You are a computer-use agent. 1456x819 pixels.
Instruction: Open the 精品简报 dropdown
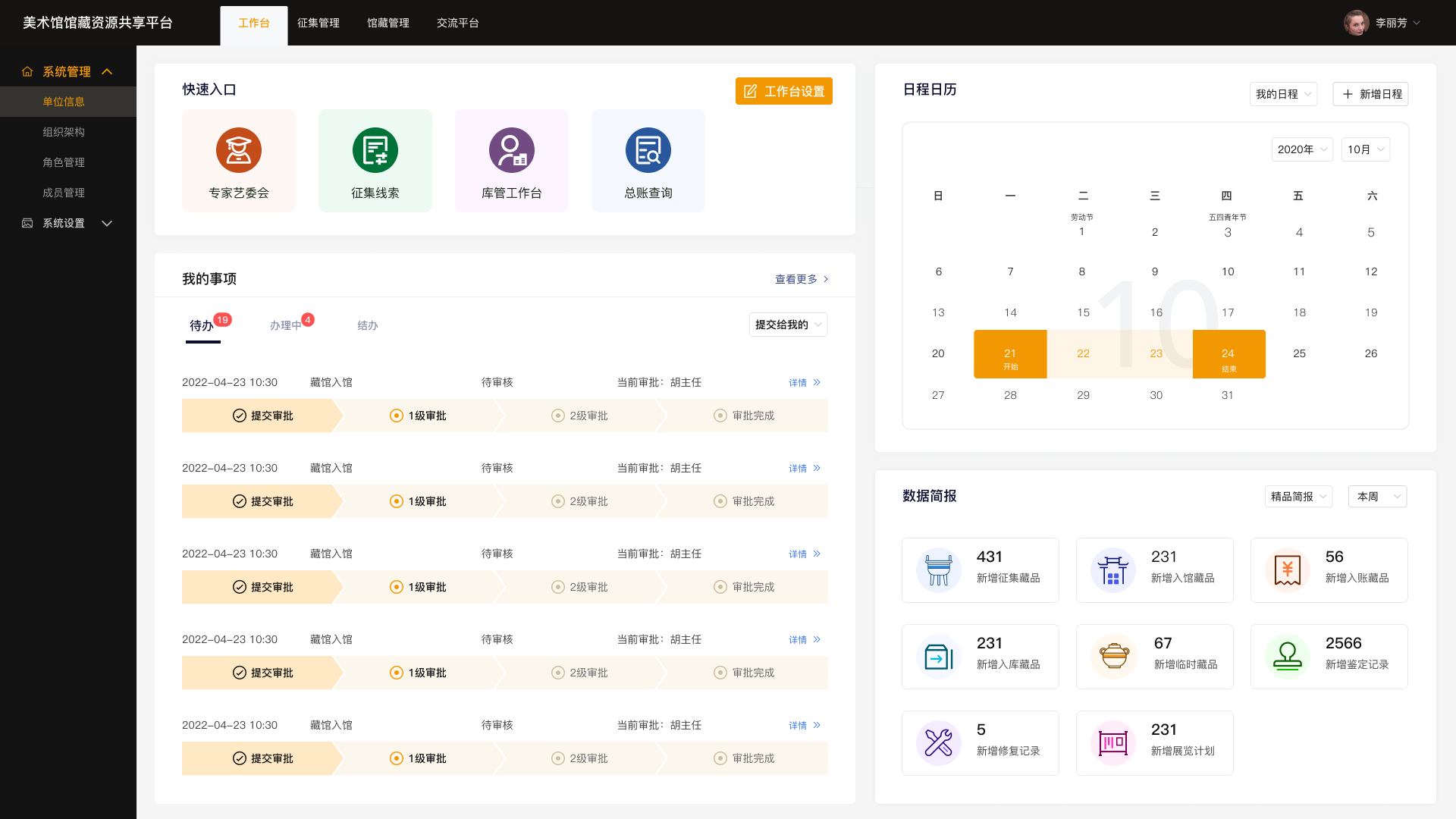(x=1298, y=497)
